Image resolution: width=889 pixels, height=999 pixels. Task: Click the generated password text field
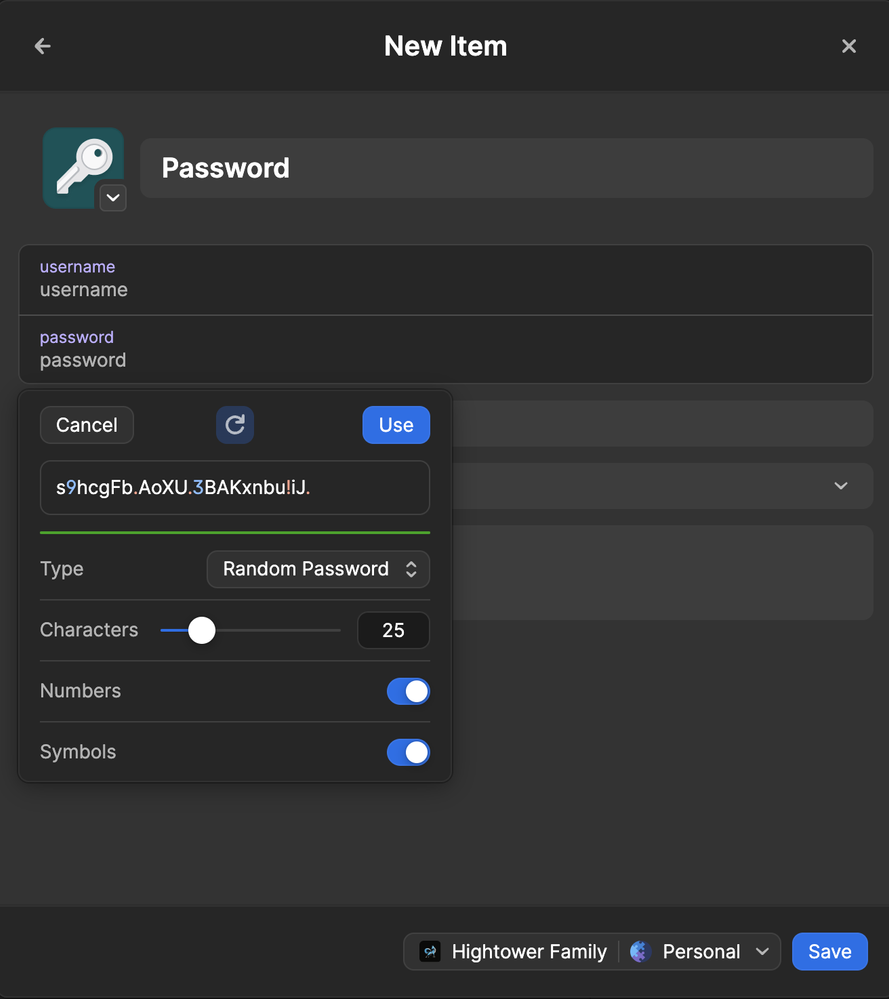point(235,488)
